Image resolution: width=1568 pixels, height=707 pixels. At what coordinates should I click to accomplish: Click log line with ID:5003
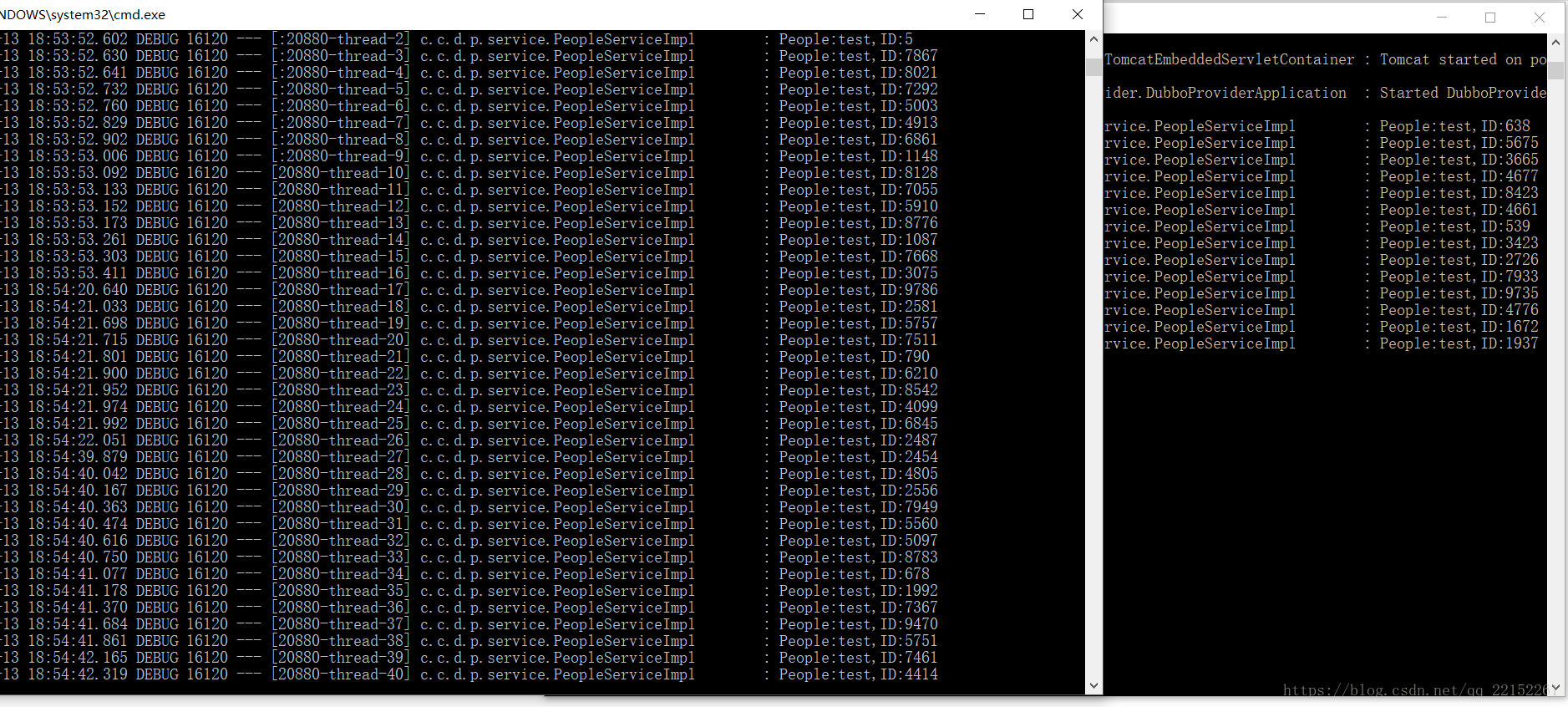[x=469, y=106]
